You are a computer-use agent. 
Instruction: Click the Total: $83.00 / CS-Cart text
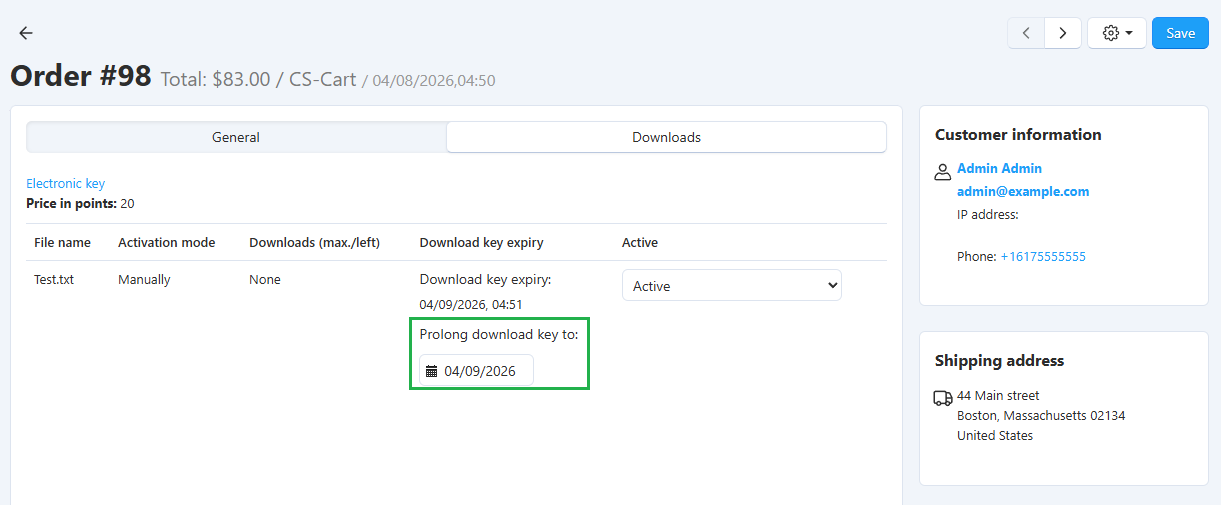point(258,79)
